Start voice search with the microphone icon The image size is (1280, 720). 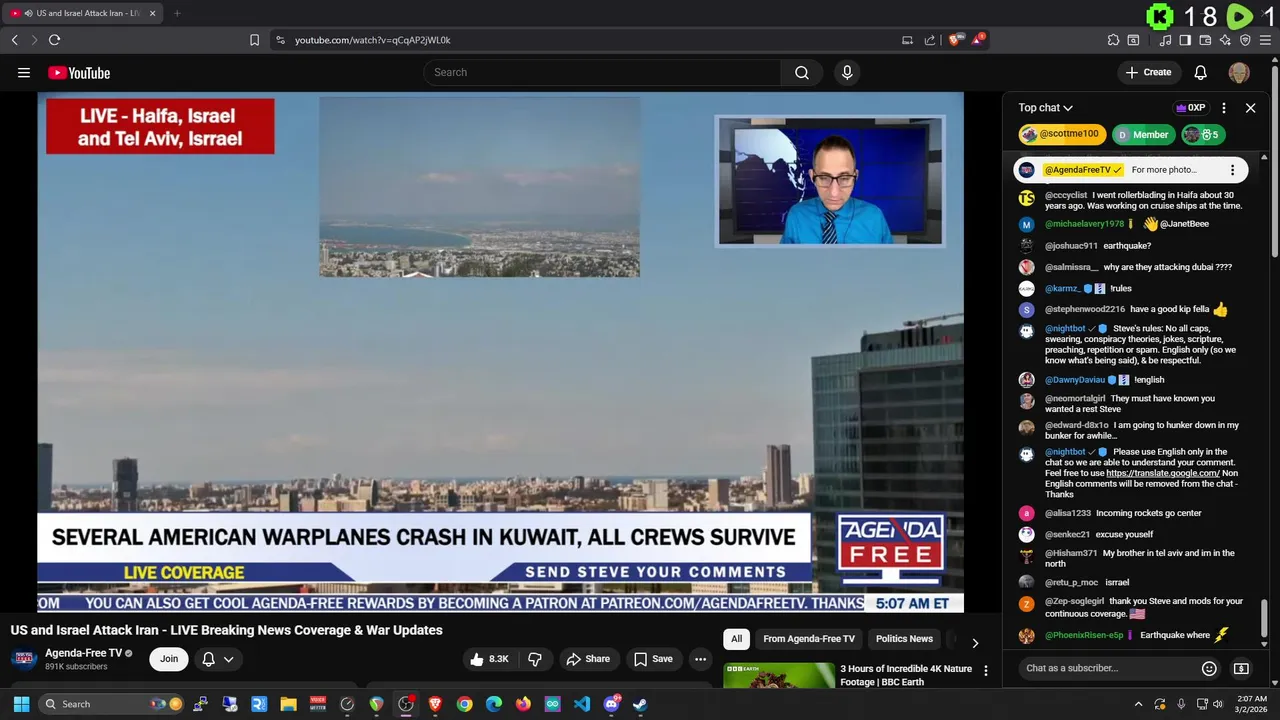click(x=847, y=72)
